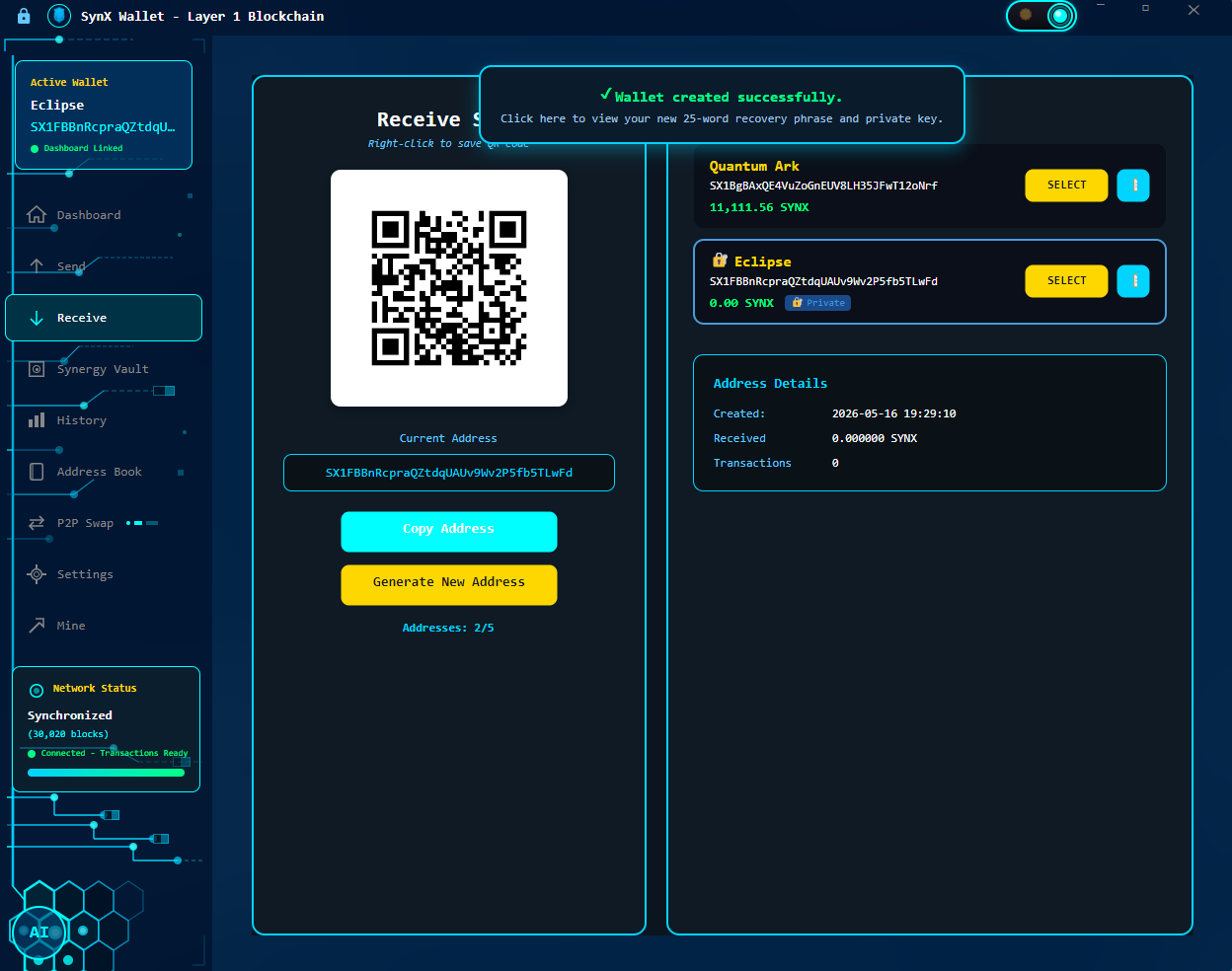Click the current address field
This screenshot has height=971, width=1232.
(449, 473)
